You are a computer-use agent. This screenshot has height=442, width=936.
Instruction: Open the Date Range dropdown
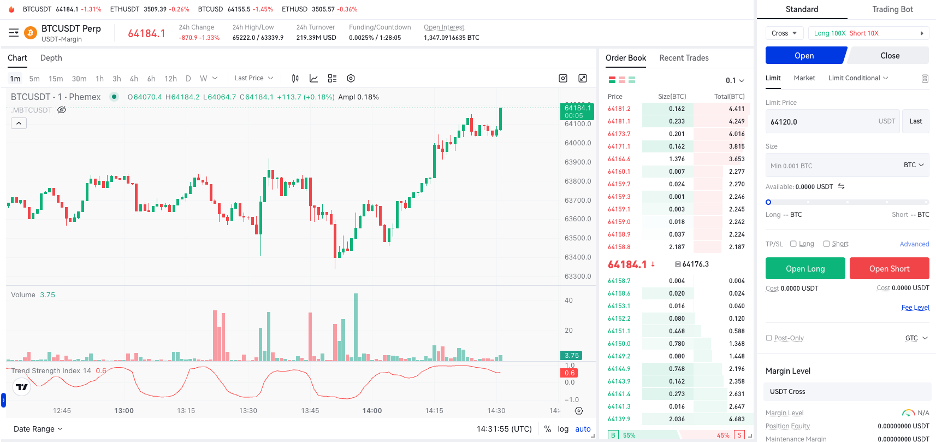pos(40,429)
